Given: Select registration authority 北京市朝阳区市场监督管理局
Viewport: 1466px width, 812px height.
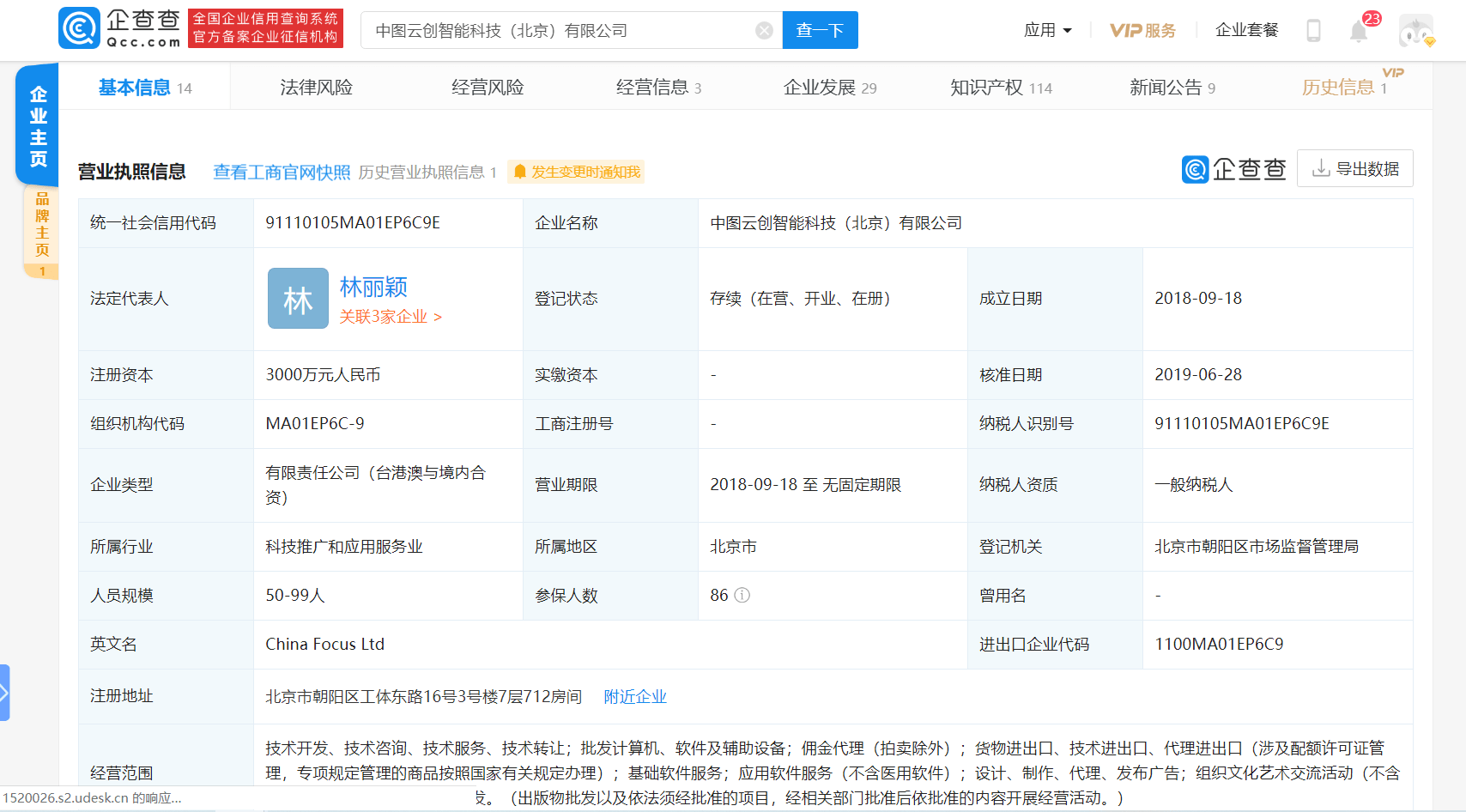Looking at the screenshot, I should click(x=1257, y=547).
